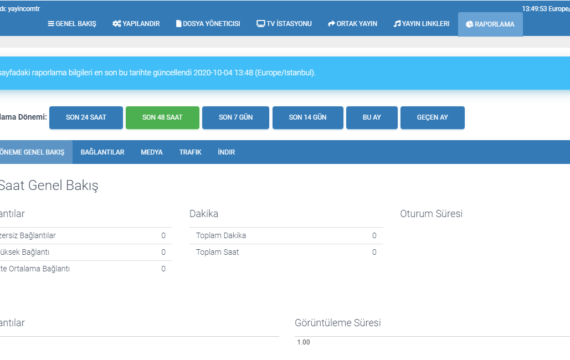
Task: Click the file icon beside DOSYA YÖNETİCİSİ
Action: (x=178, y=24)
